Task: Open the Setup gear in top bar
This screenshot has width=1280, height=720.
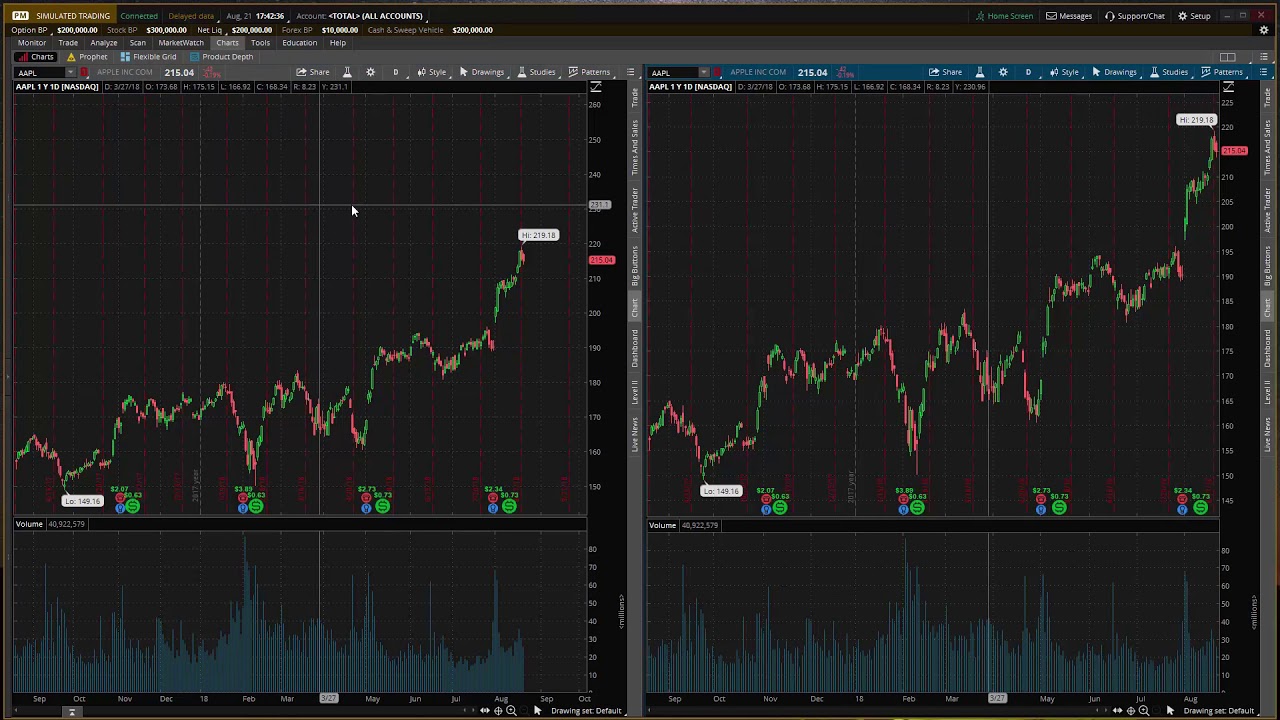Action: [1194, 16]
